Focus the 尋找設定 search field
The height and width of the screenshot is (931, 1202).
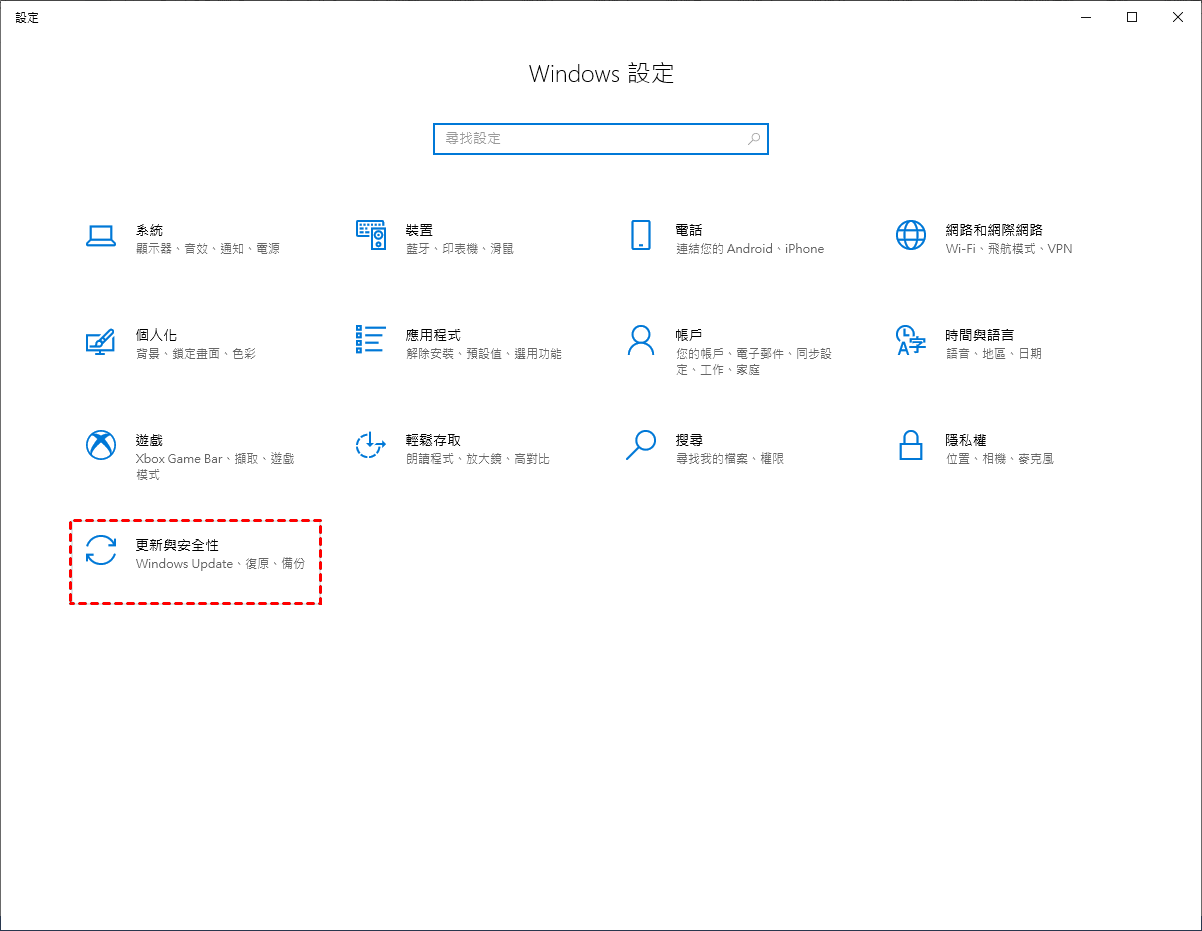click(601, 139)
